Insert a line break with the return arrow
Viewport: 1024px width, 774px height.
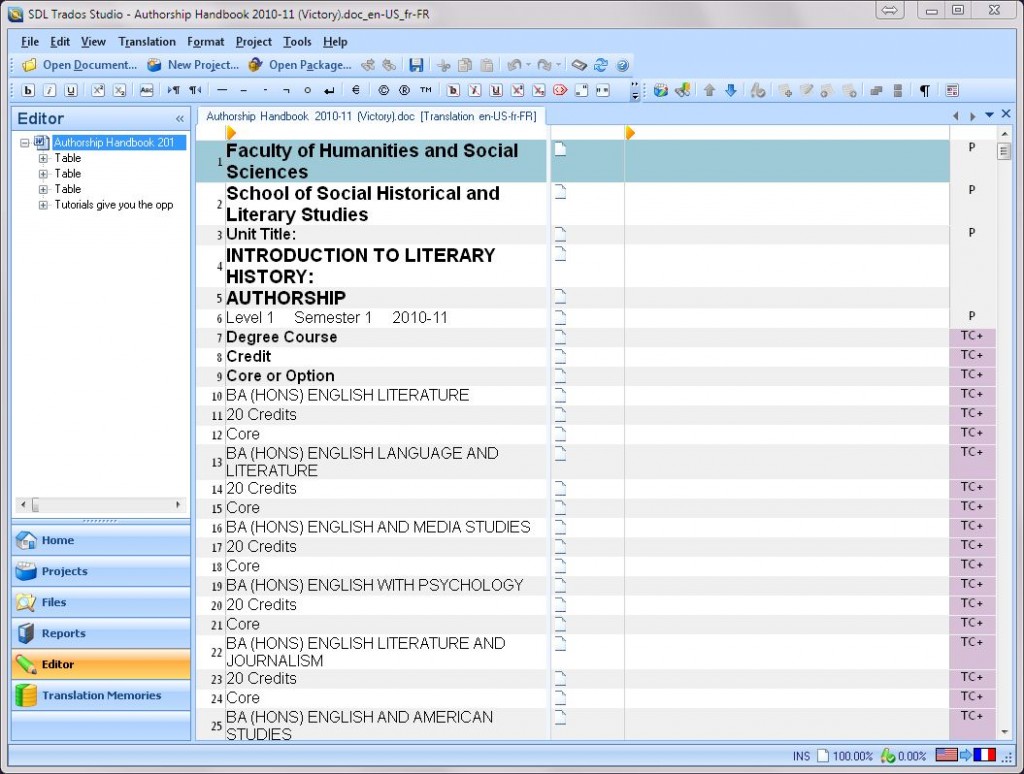(329, 91)
